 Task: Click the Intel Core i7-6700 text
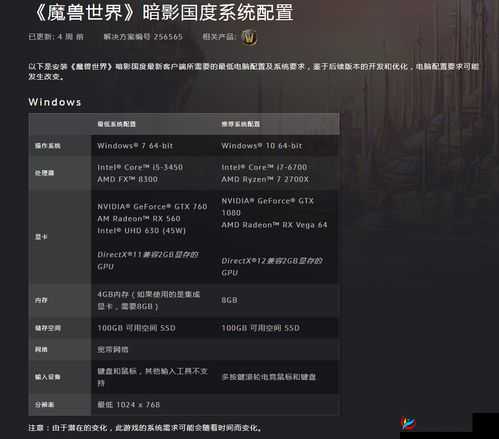(264, 167)
